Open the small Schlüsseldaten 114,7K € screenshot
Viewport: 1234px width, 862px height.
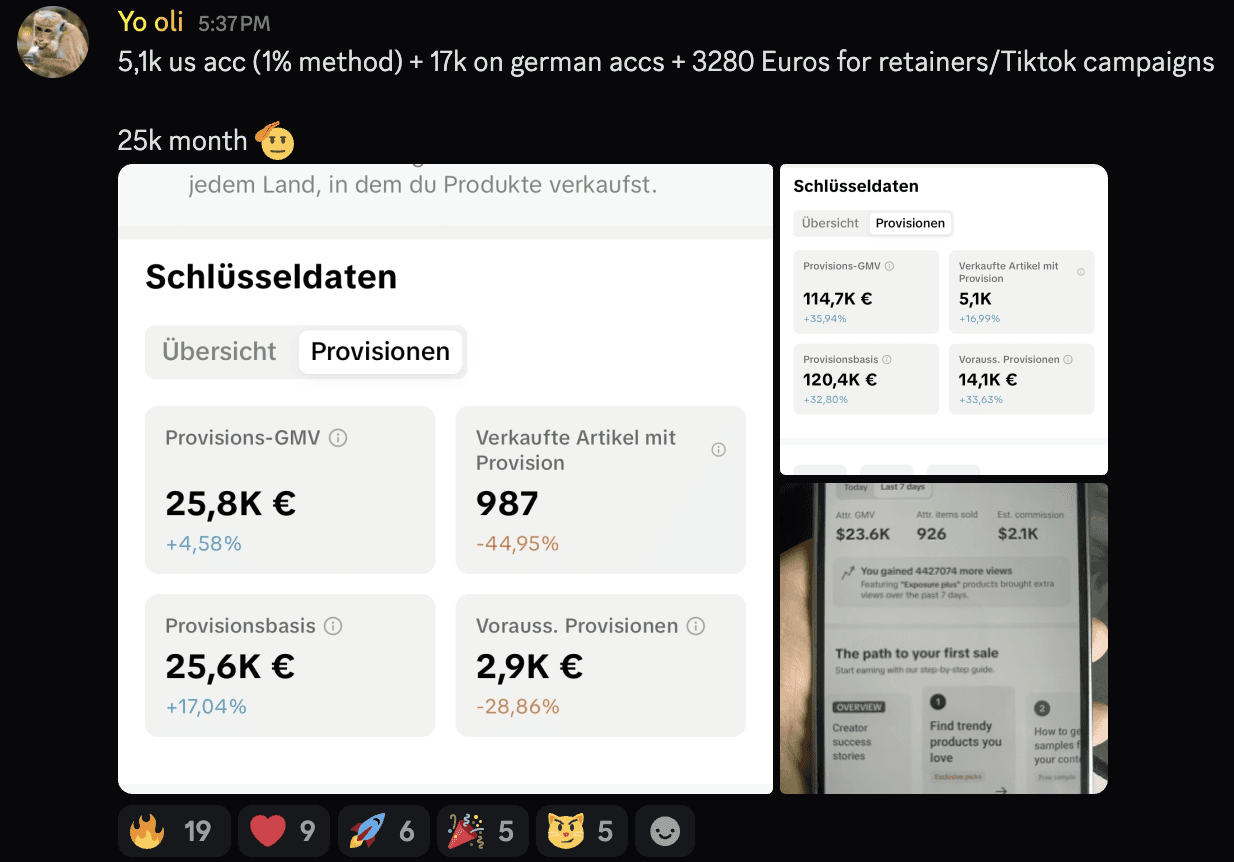point(944,319)
